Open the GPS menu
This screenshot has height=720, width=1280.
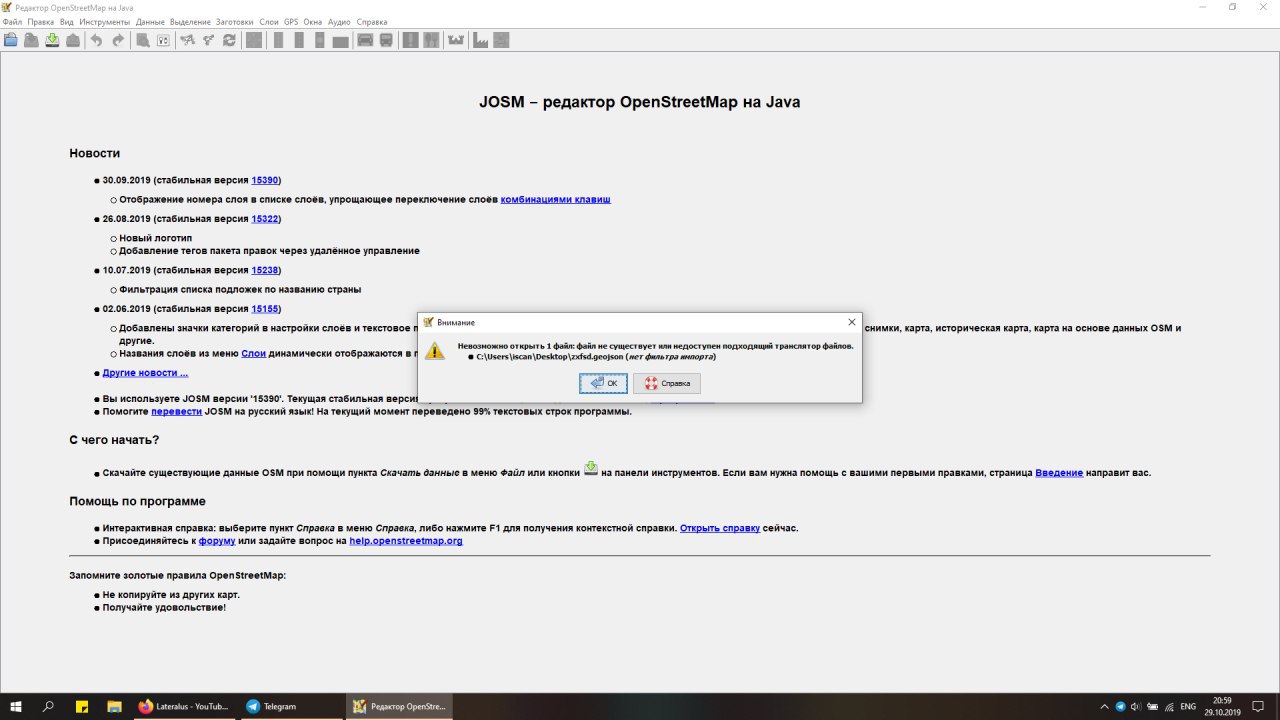tap(291, 21)
